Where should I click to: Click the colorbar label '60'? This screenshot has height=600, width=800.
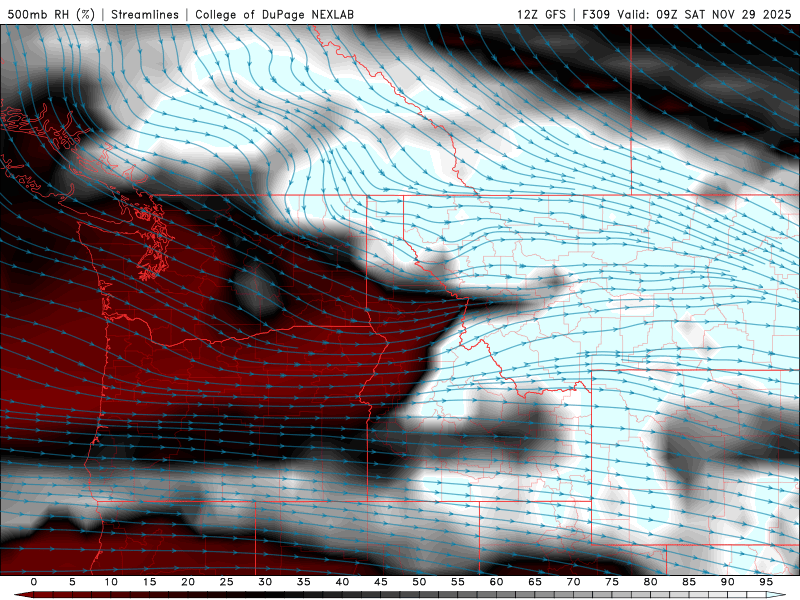(x=496, y=582)
